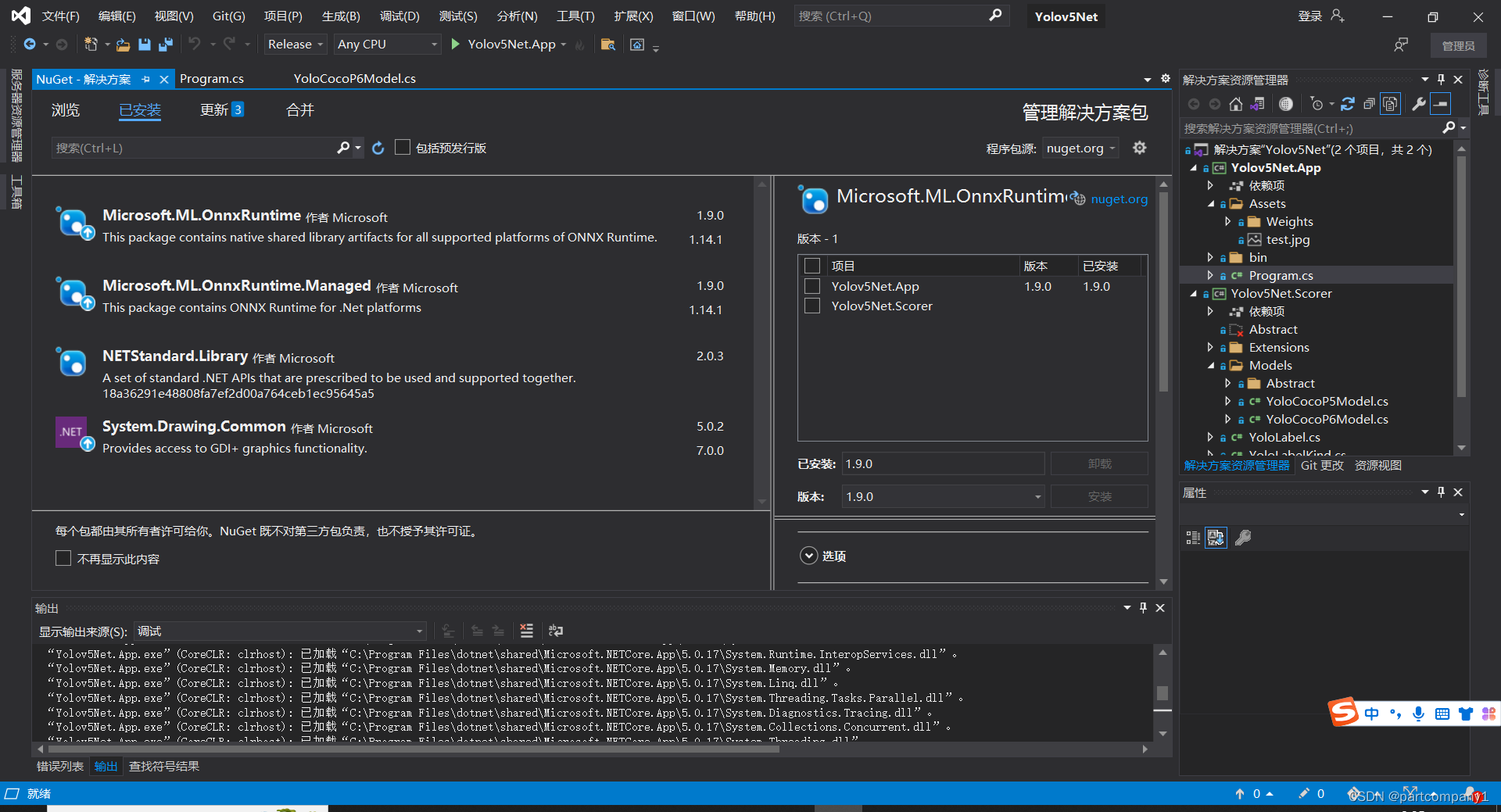Check the Yolov5Net.App project checkbox
The height and width of the screenshot is (812, 1501).
click(812, 286)
